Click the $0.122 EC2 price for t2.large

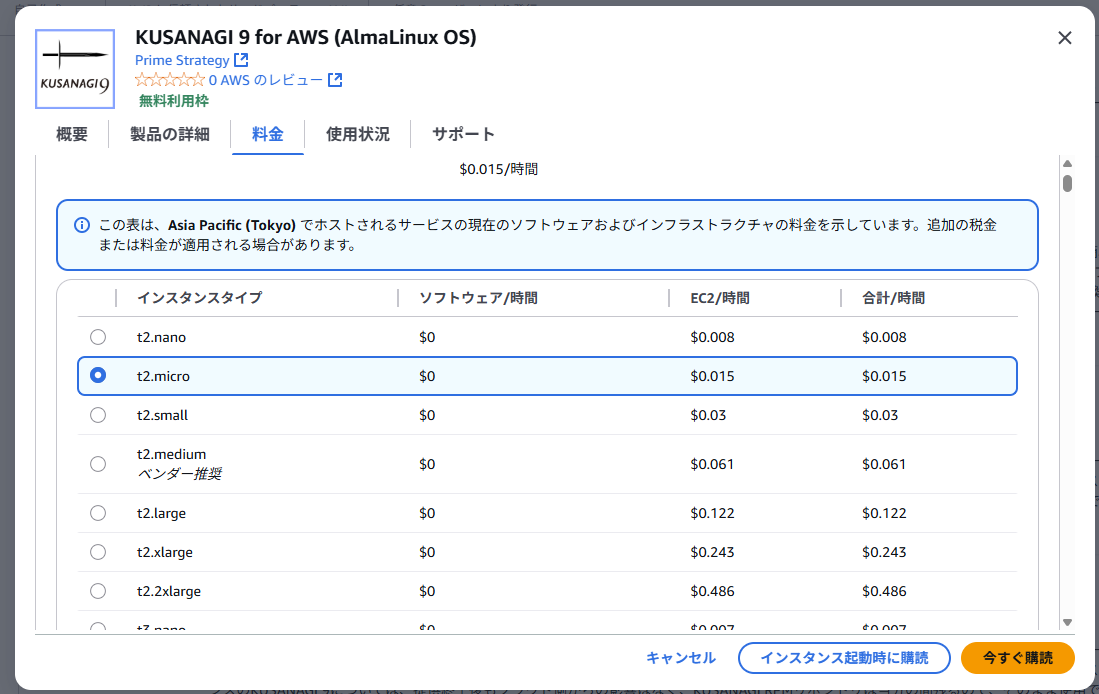coord(712,513)
